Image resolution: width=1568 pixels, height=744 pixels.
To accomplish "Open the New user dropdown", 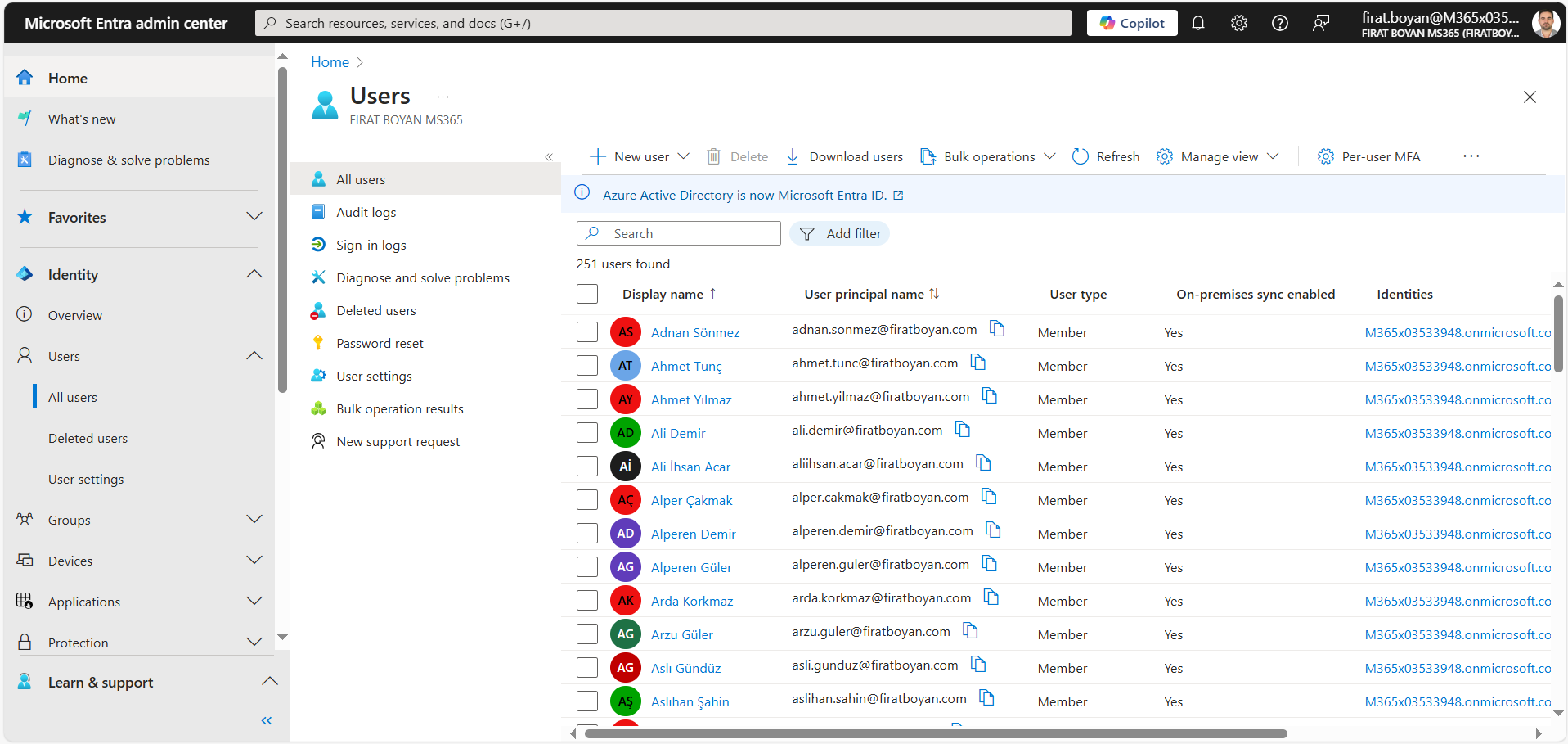I will [x=640, y=156].
